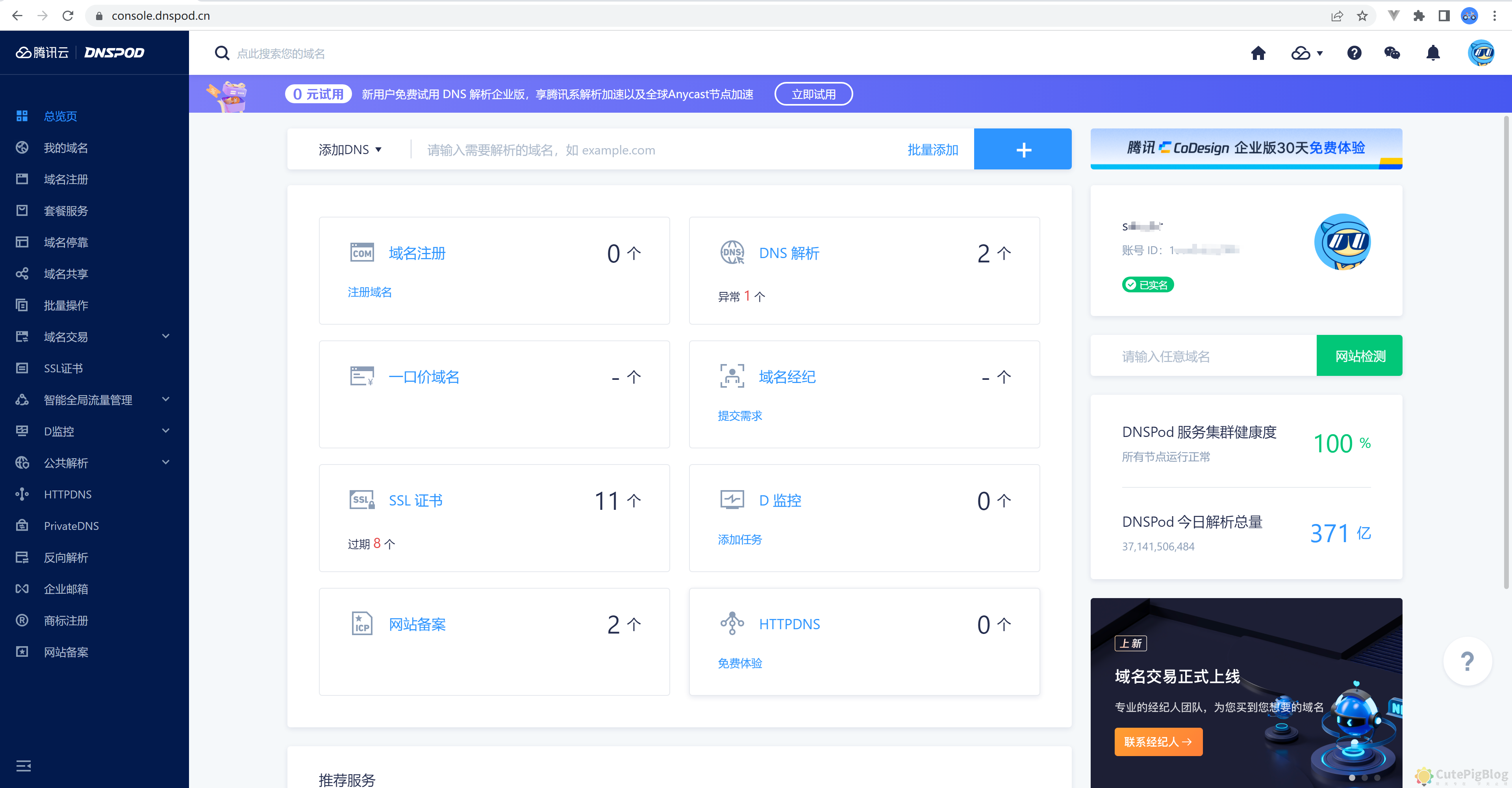Click the chat feedback icon in top bar
Screen dimensions: 1512x788
[x=1392, y=53]
